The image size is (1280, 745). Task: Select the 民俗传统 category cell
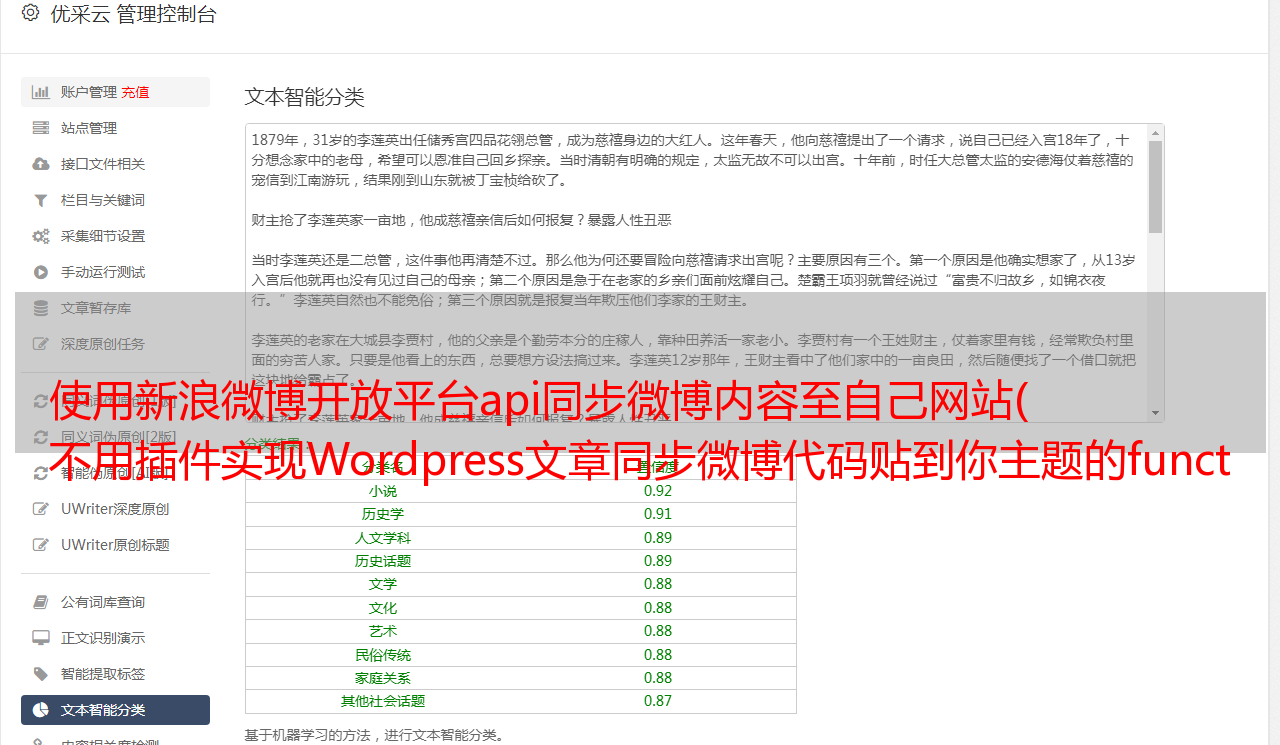(383, 655)
